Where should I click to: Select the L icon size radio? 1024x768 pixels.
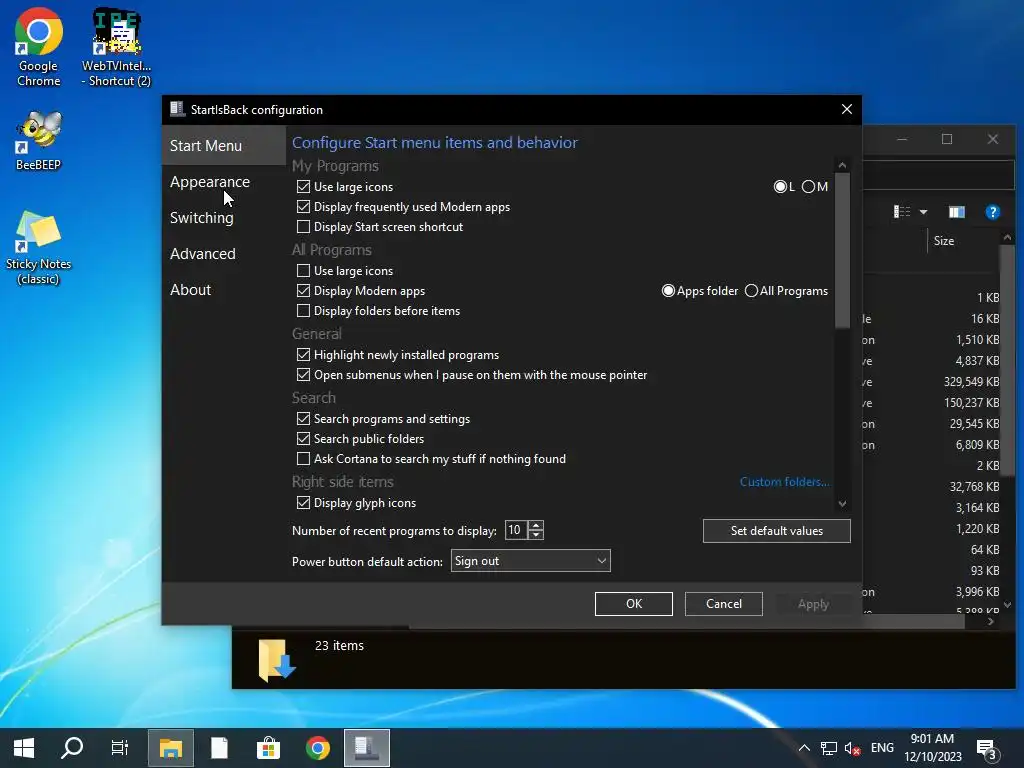(780, 187)
